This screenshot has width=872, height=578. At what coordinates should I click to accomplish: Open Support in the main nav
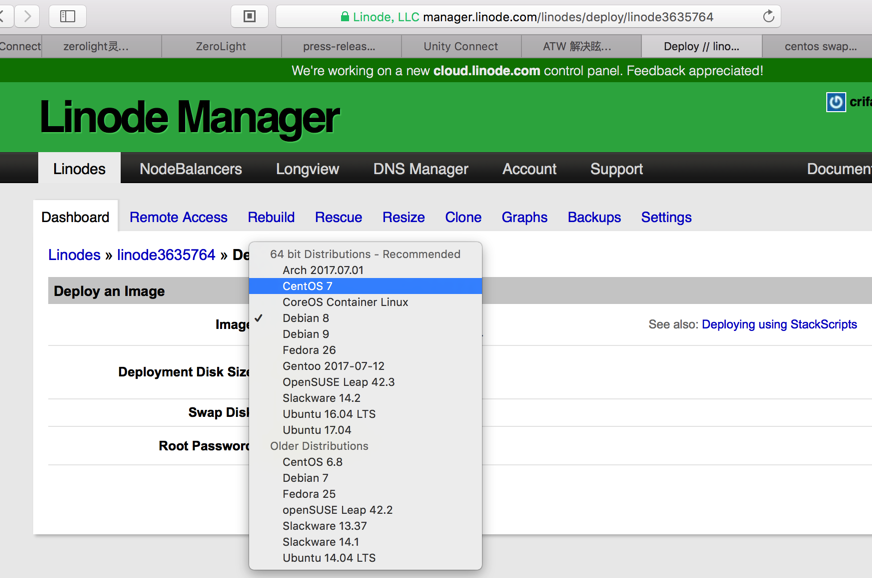[x=616, y=169]
